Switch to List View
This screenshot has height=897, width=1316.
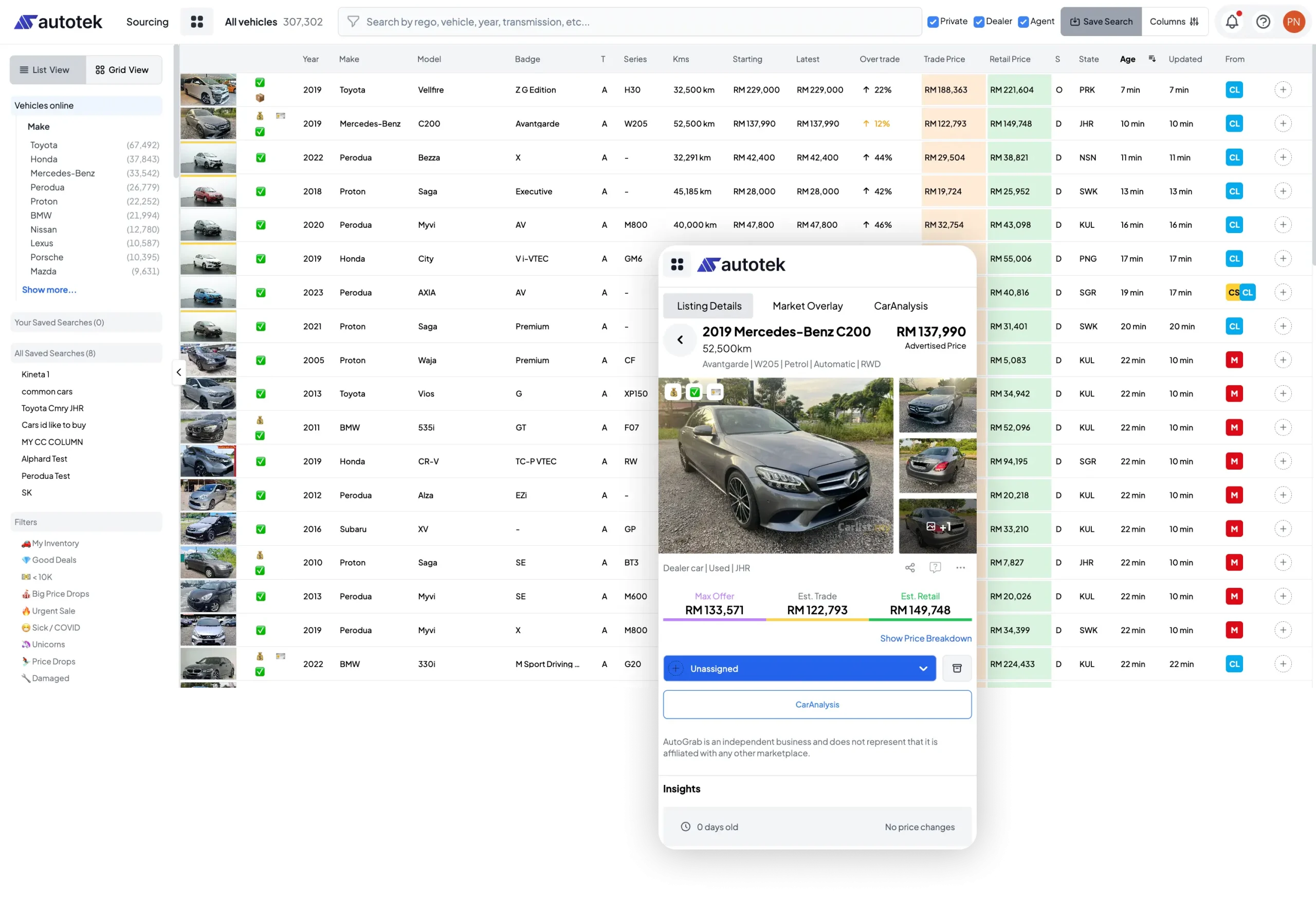[48, 70]
